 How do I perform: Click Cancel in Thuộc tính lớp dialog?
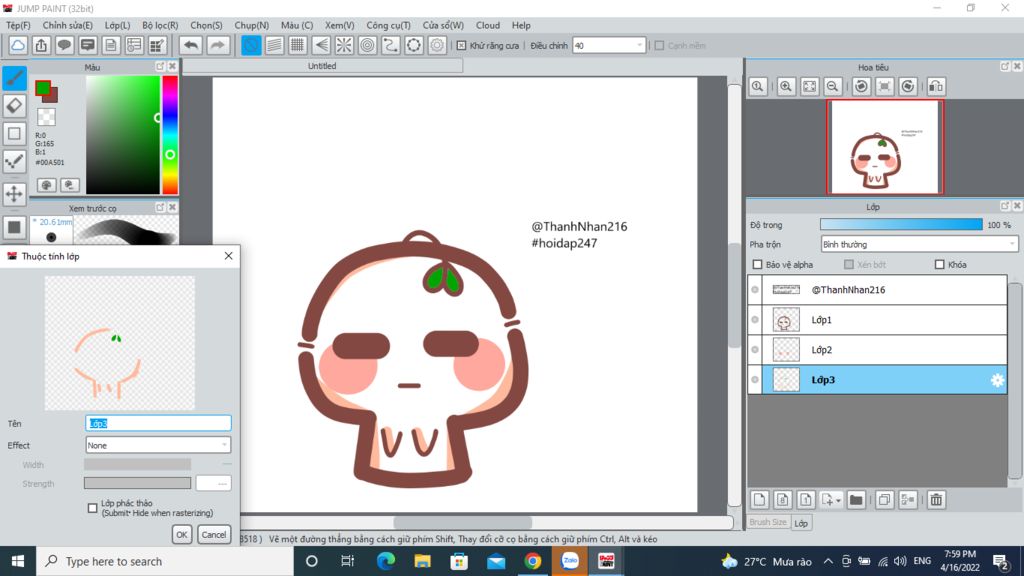pyautogui.click(x=214, y=534)
